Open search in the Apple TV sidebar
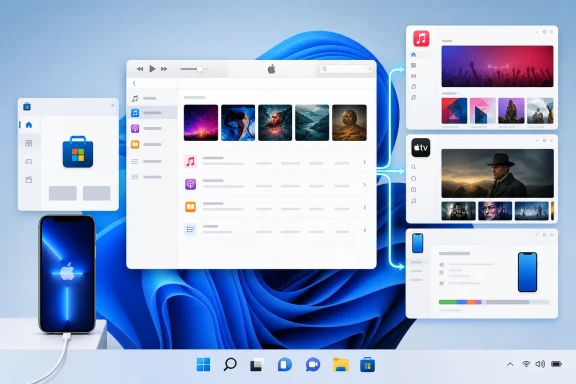The height and width of the screenshot is (384, 576). pos(414,167)
